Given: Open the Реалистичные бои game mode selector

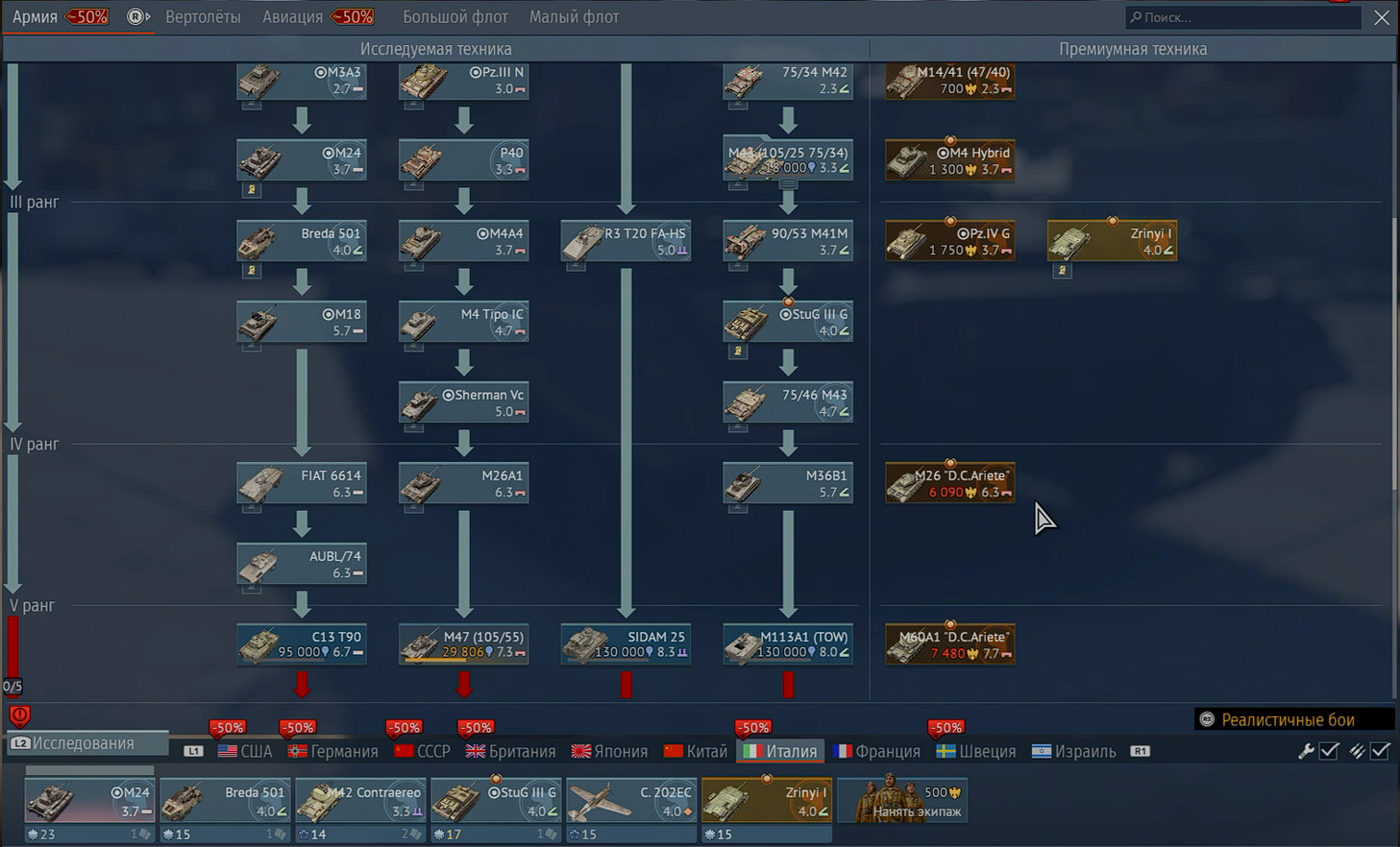Looking at the screenshot, I should click(1294, 719).
